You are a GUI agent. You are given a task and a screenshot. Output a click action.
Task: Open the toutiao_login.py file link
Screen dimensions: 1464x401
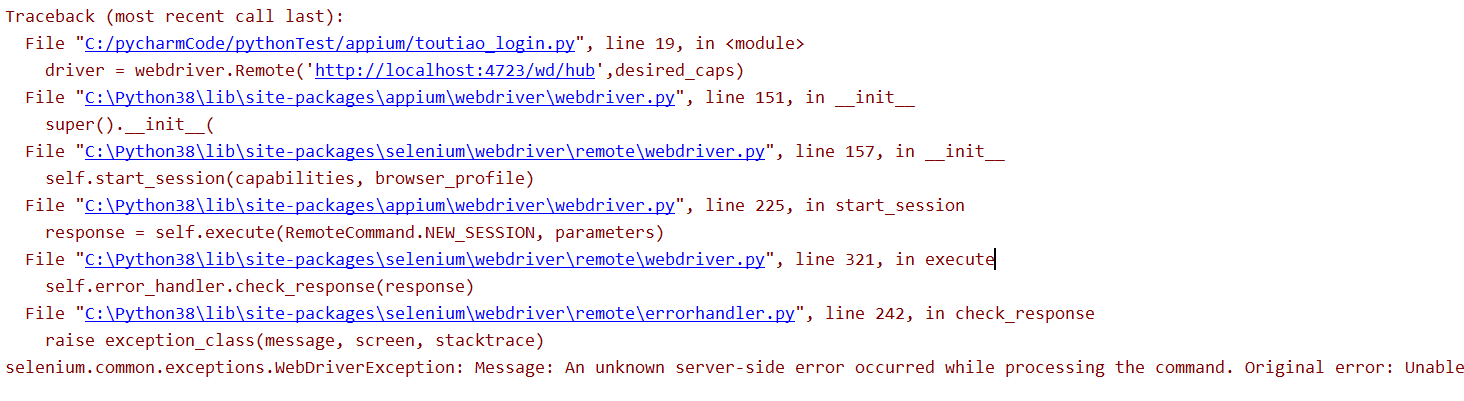330,43
